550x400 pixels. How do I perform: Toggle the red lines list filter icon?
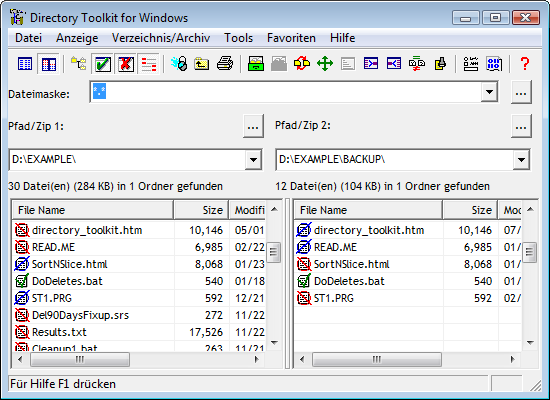tap(149, 64)
